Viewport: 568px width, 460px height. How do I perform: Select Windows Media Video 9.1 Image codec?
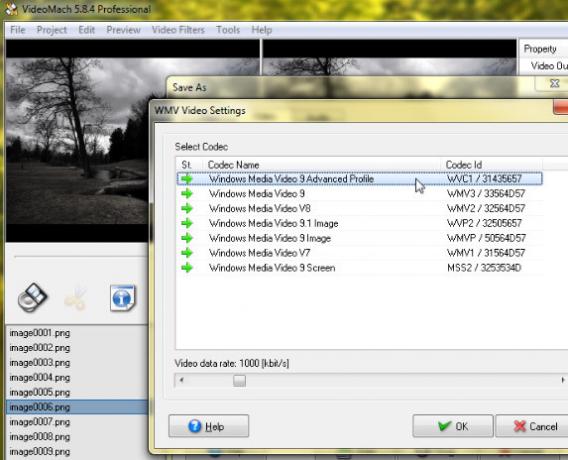point(360,223)
